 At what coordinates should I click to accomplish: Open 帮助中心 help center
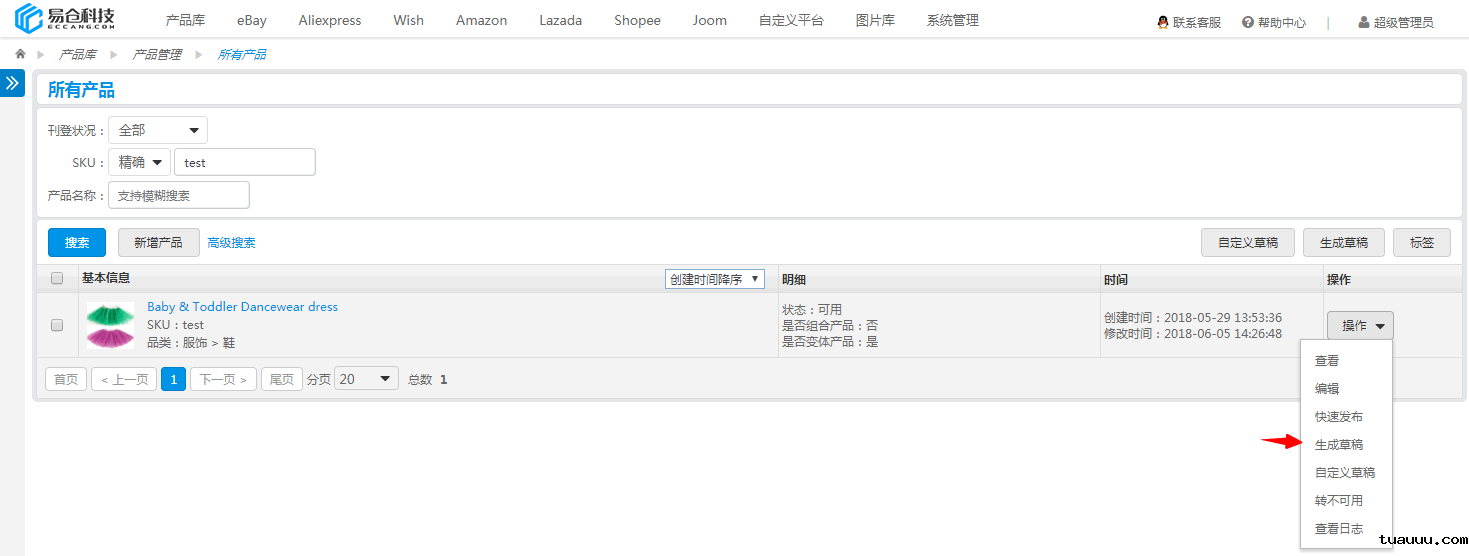click(1273, 22)
